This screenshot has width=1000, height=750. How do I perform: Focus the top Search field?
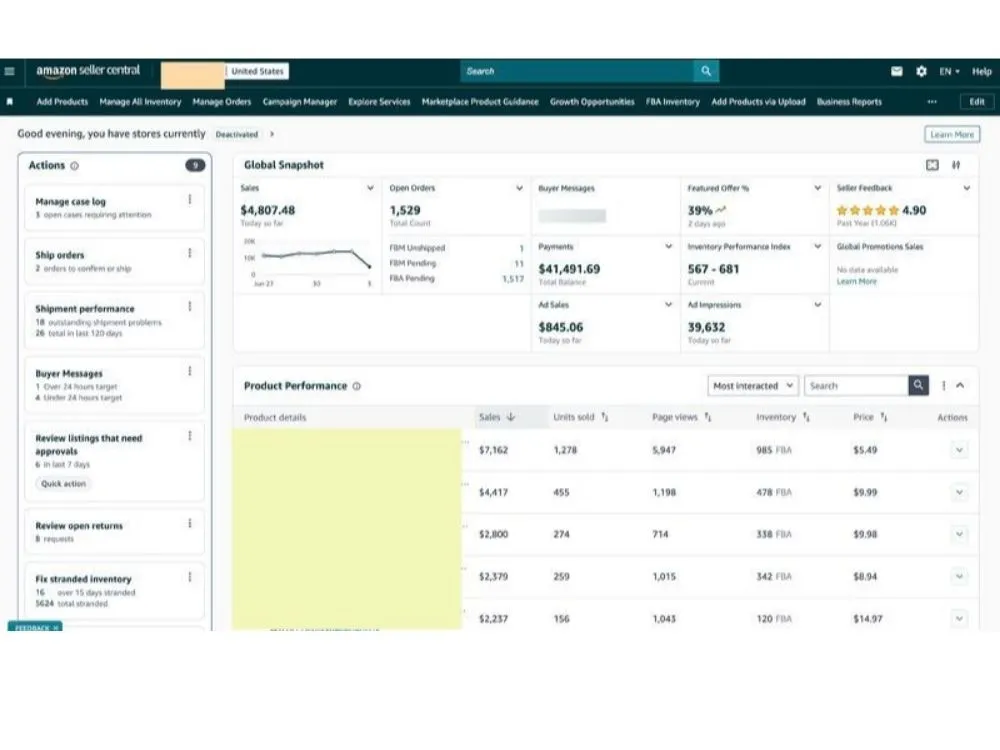(x=577, y=71)
